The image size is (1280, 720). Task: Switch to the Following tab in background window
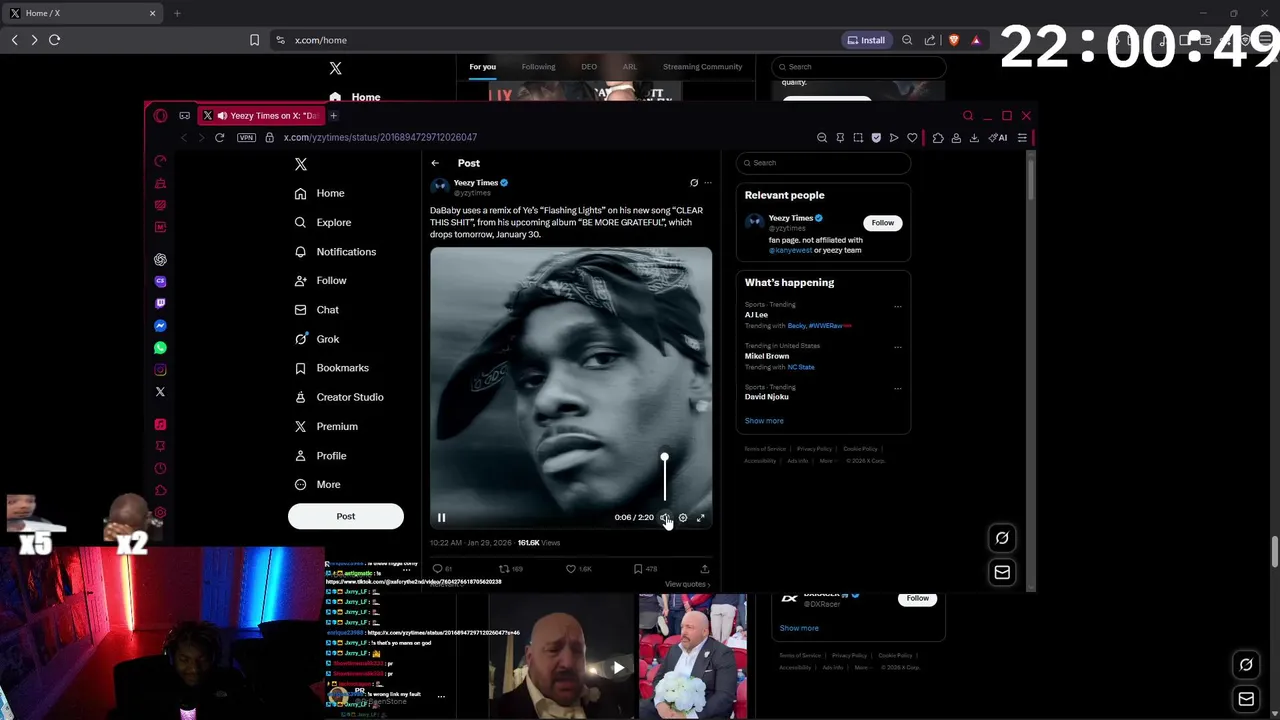coord(538,67)
